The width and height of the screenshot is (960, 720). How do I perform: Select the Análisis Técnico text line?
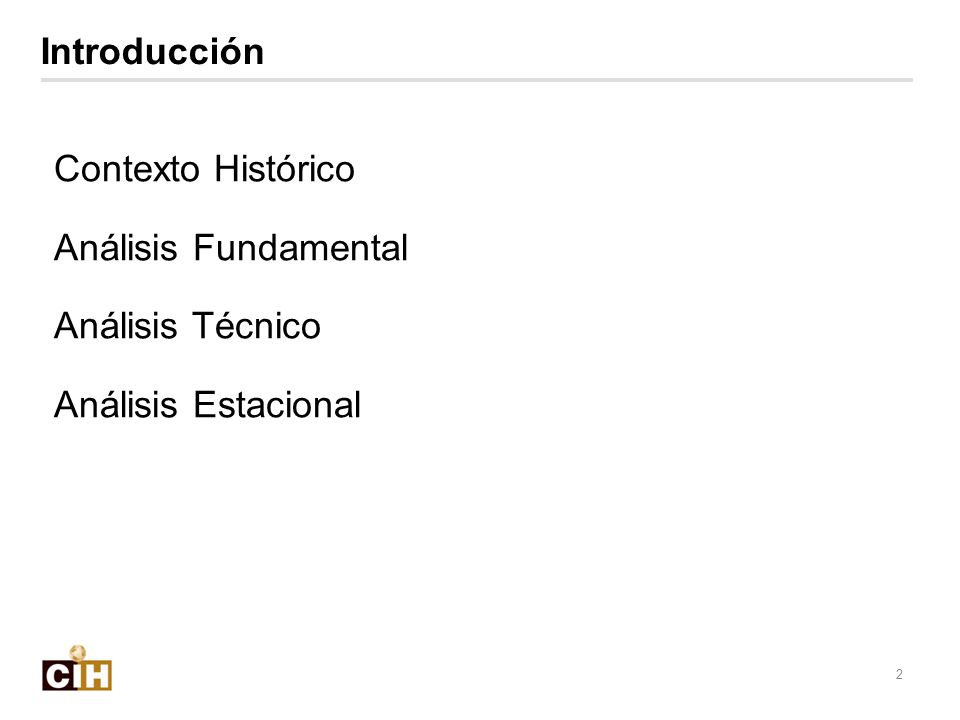click(187, 324)
